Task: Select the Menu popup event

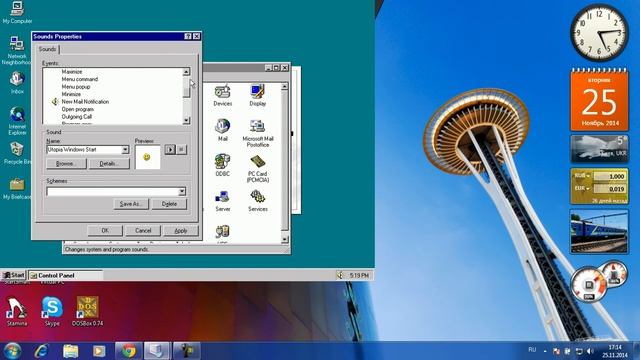Action: pyautogui.click(x=76, y=87)
